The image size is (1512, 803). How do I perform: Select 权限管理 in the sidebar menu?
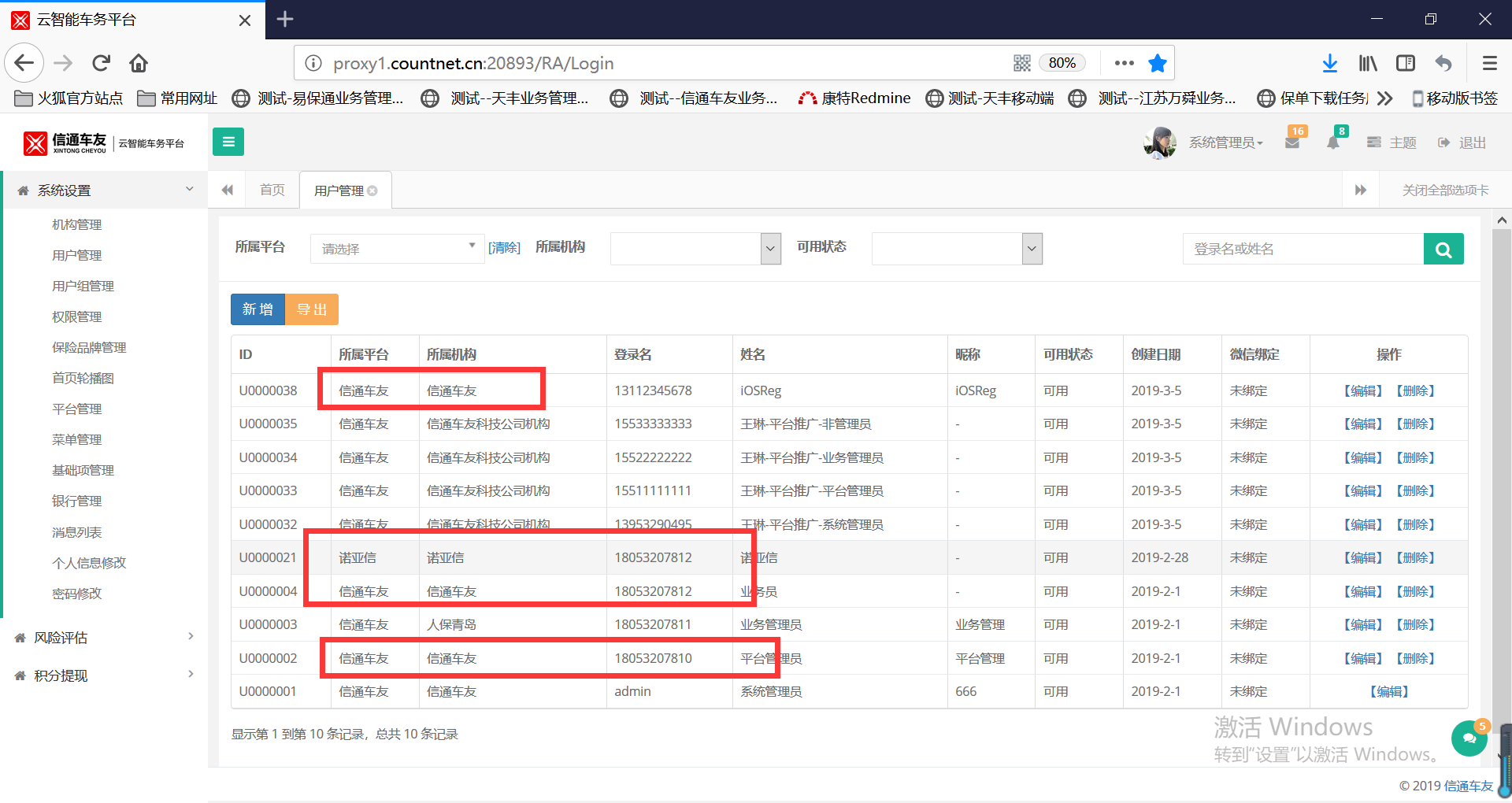click(x=77, y=316)
